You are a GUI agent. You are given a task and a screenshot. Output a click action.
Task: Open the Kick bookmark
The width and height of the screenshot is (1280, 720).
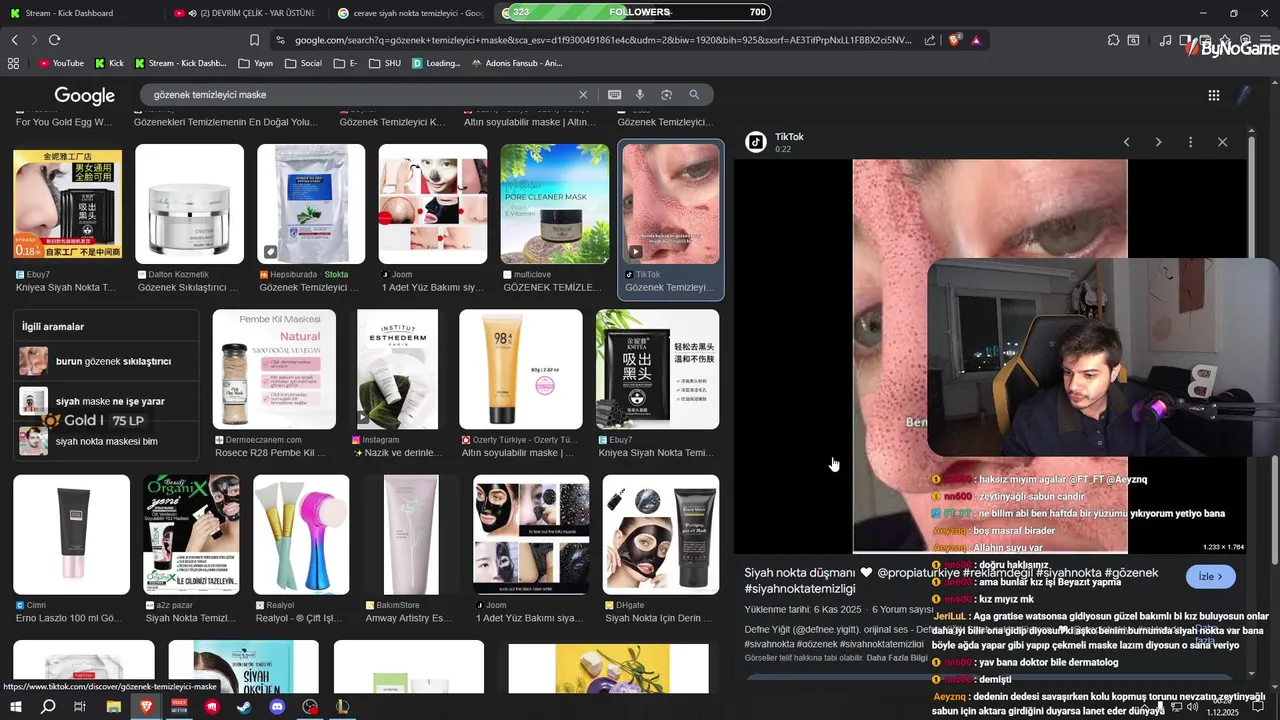(110, 63)
